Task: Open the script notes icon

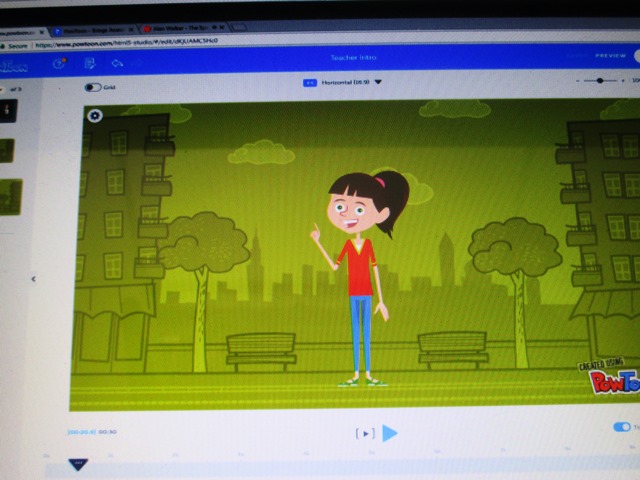Action: [89, 63]
